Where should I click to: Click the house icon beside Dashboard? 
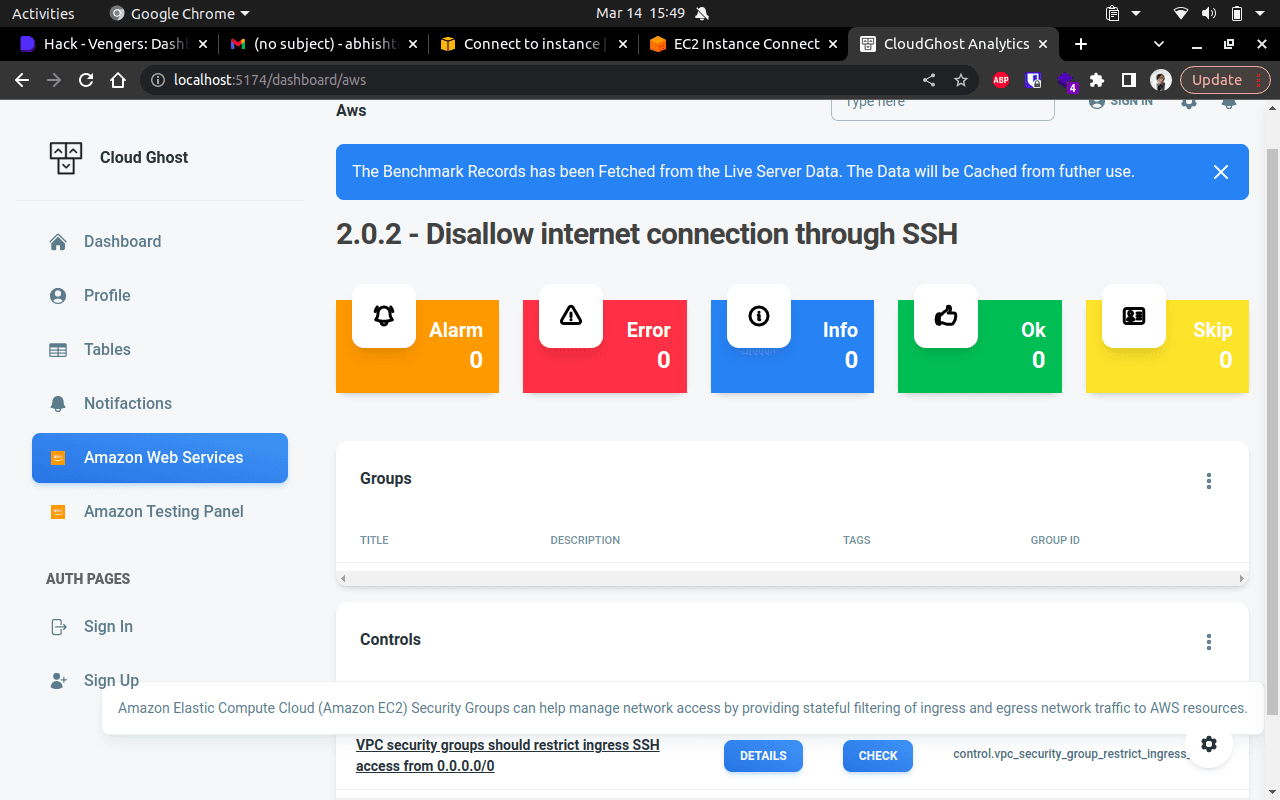(x=58, y=242)
